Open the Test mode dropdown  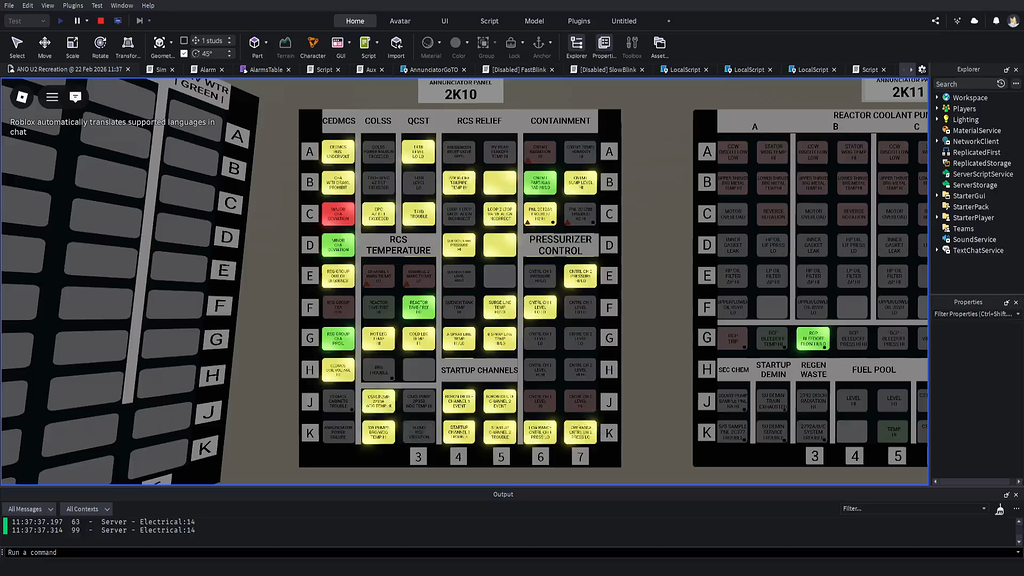(x=27, y=21)
